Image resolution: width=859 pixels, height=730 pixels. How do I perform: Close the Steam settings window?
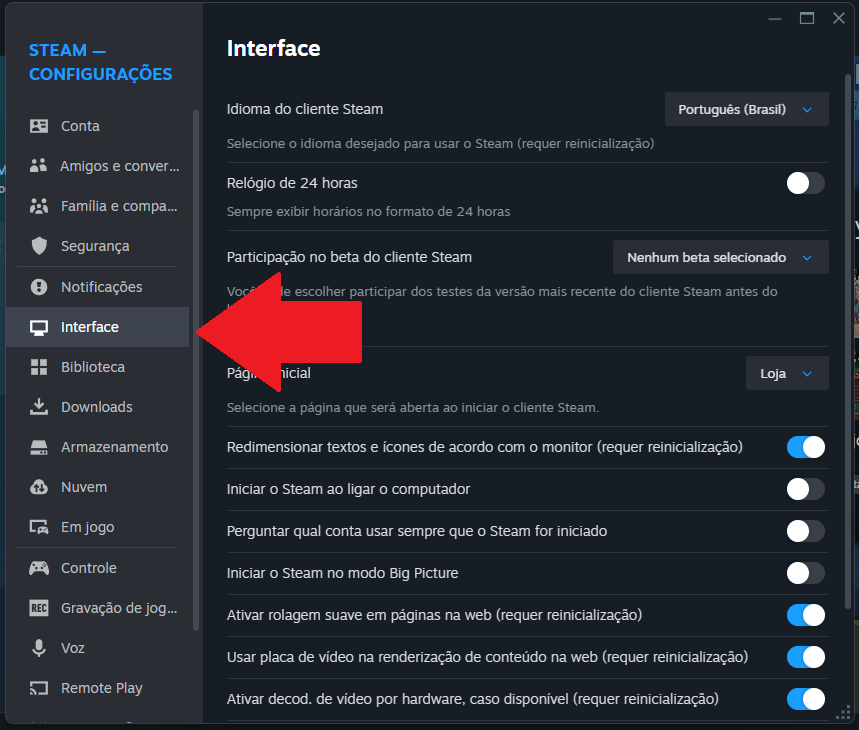pos(839,18)
